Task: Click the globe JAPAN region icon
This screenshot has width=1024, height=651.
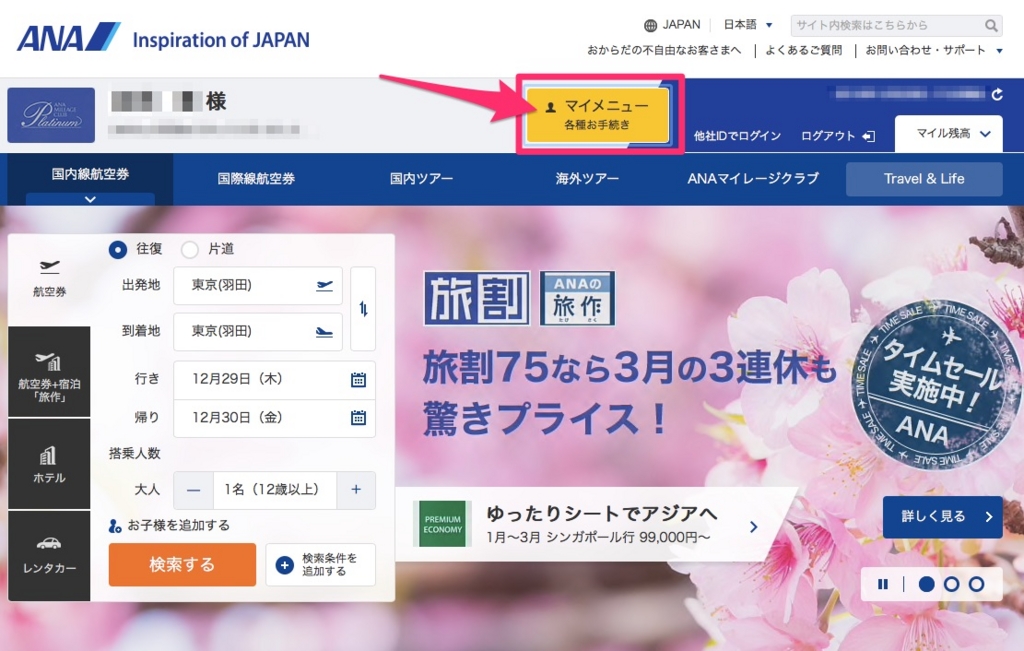Action: pos(650,25)
